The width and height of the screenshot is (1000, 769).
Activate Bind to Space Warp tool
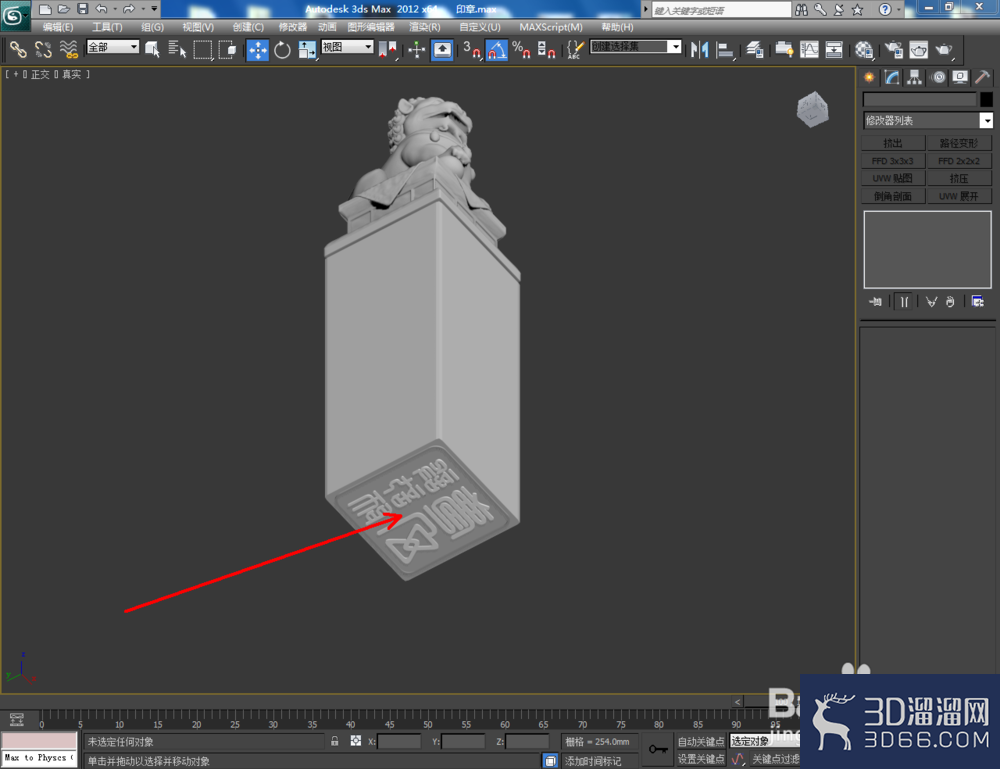point(68,49)
